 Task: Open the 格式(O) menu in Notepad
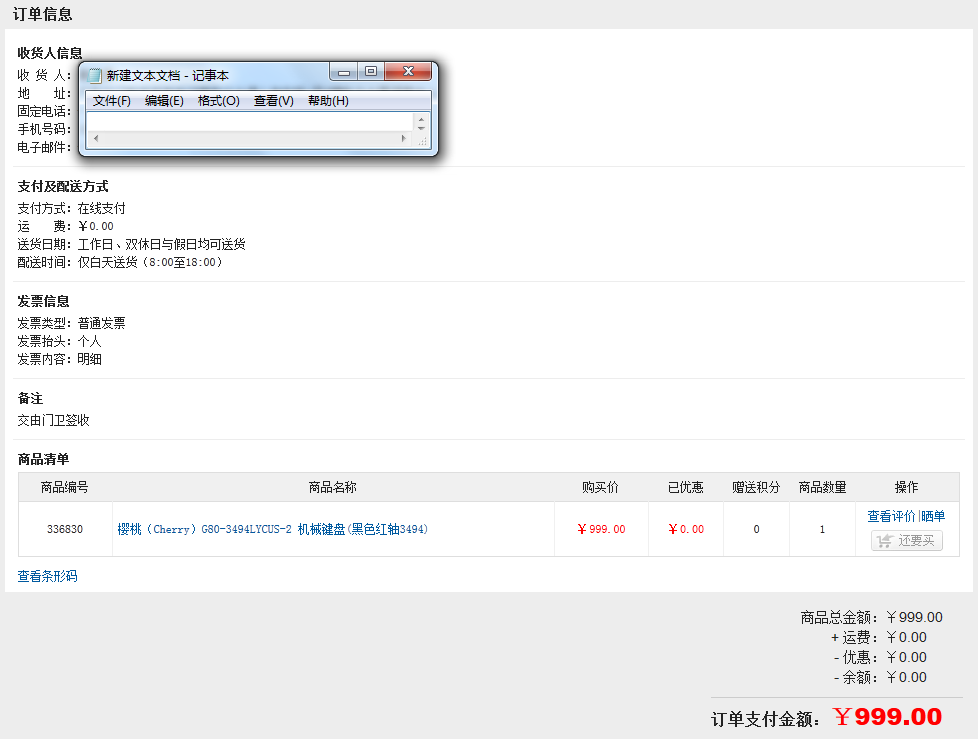218,101
